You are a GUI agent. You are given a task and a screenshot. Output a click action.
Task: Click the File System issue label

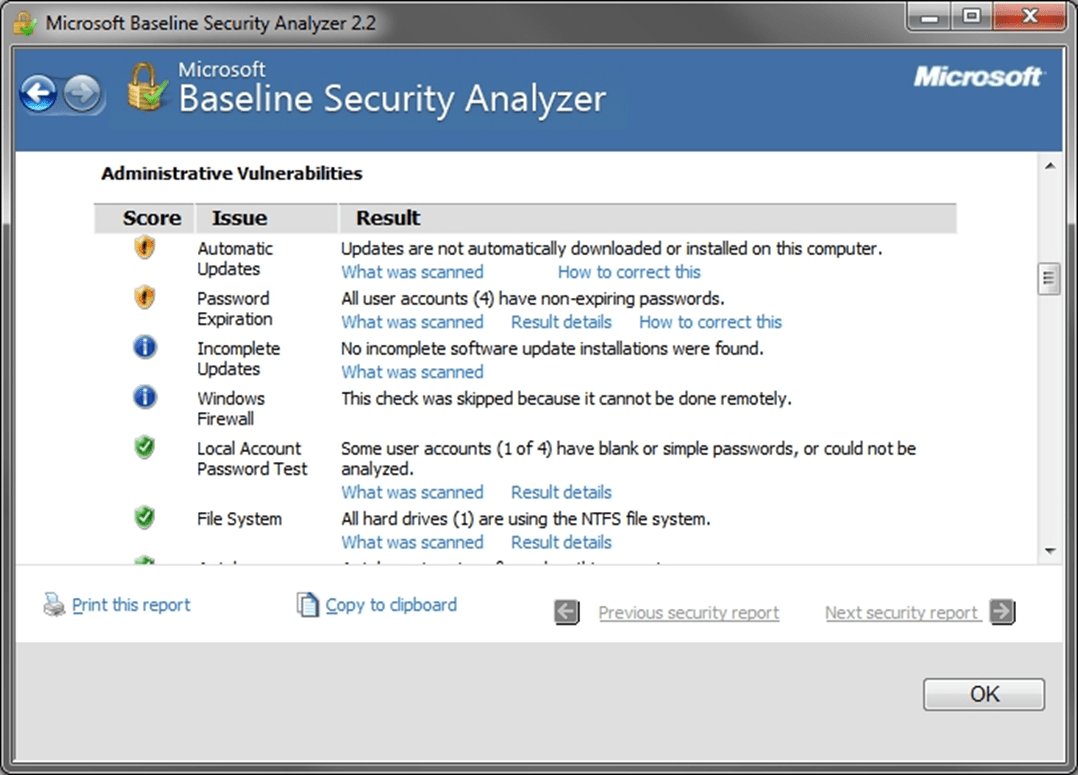[x=239, y=519]
